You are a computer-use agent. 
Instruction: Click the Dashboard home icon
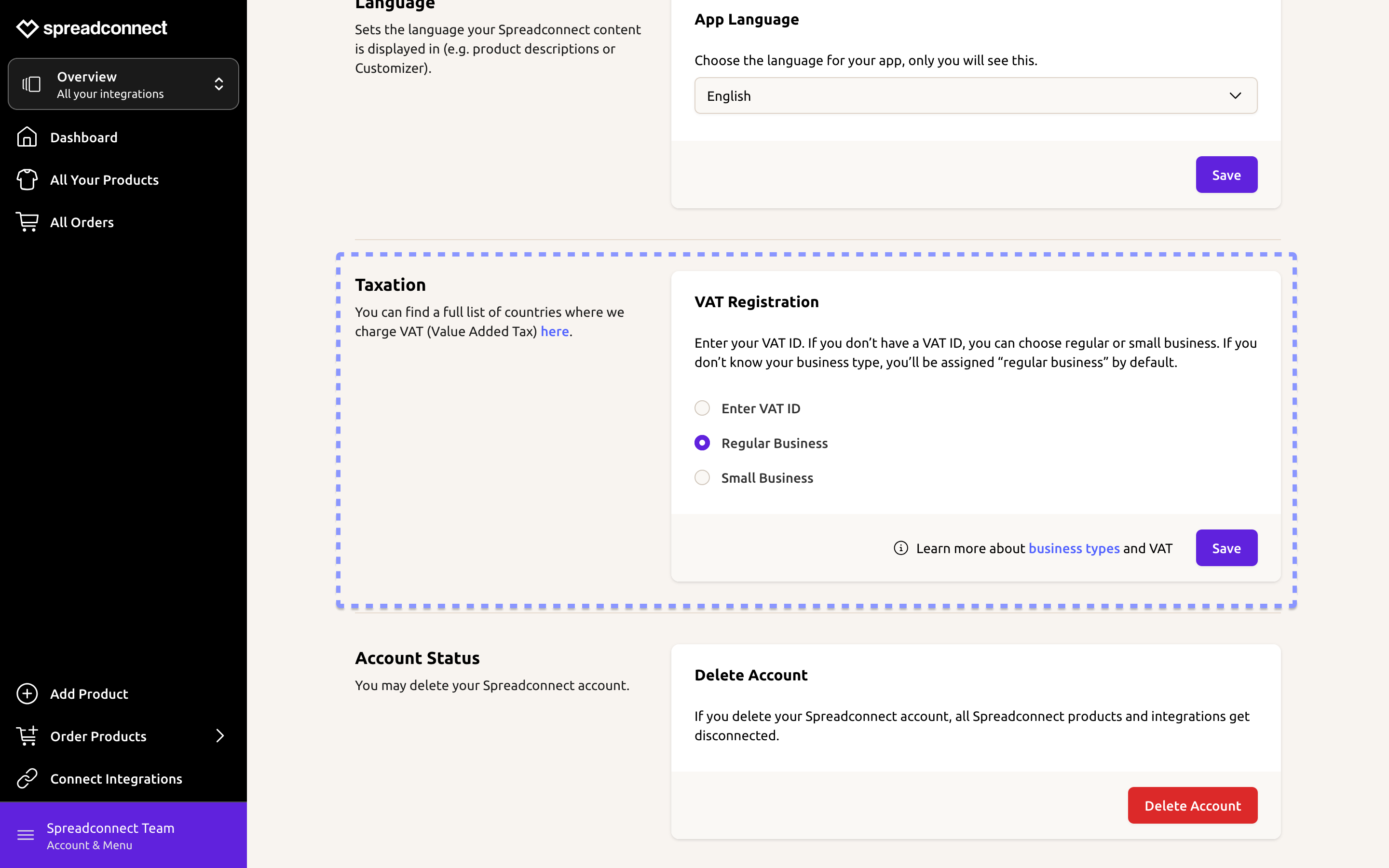click(x=27, y=137)
